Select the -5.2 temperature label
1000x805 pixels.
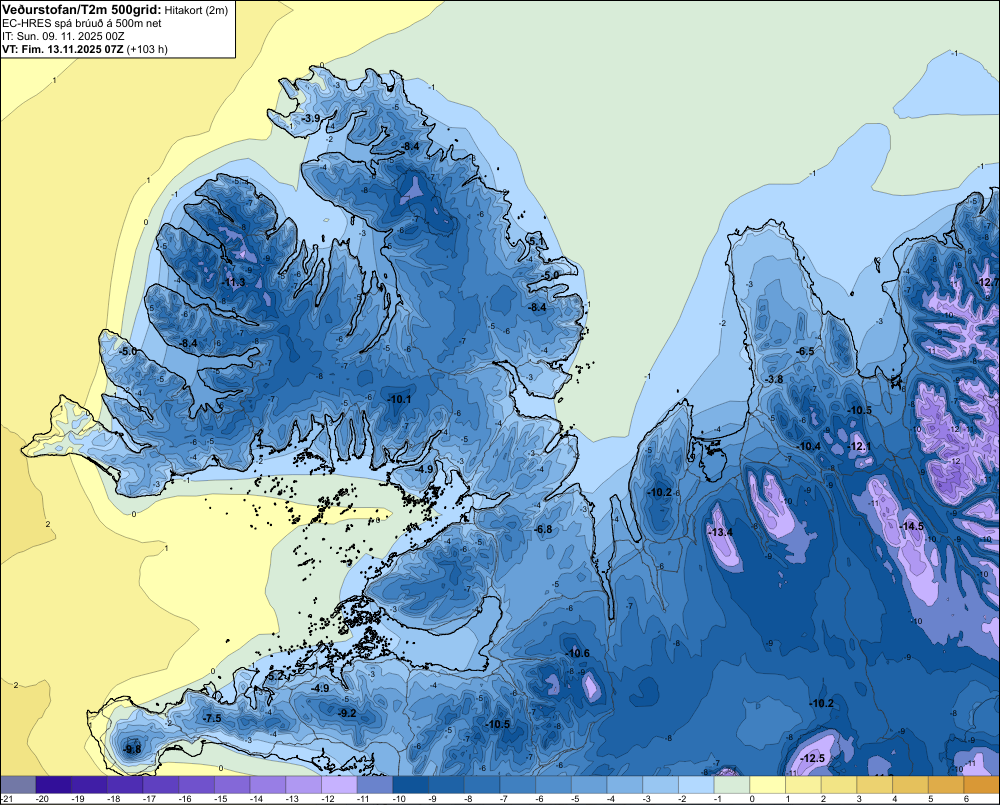tap(276, 676)
